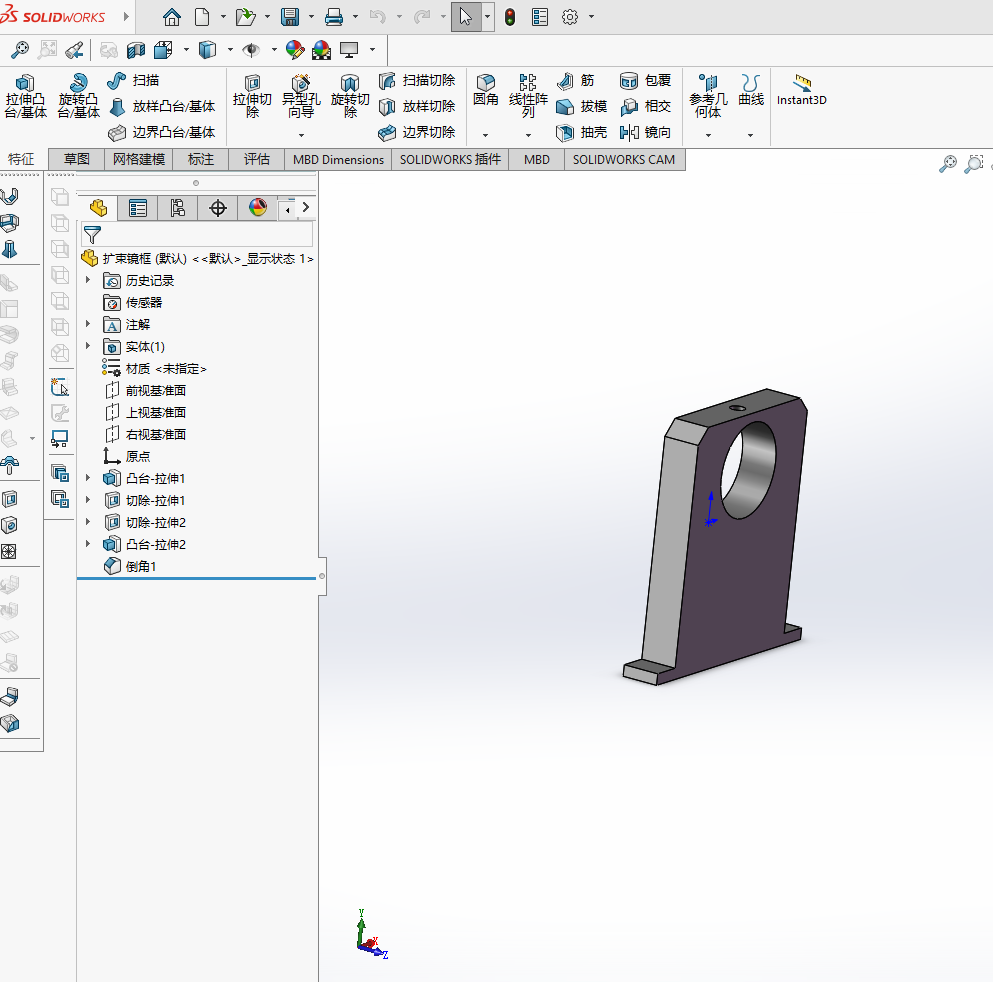Click the Home icon in top toolbar
This screenshot has width=993, height=982.
click(172, 17)
